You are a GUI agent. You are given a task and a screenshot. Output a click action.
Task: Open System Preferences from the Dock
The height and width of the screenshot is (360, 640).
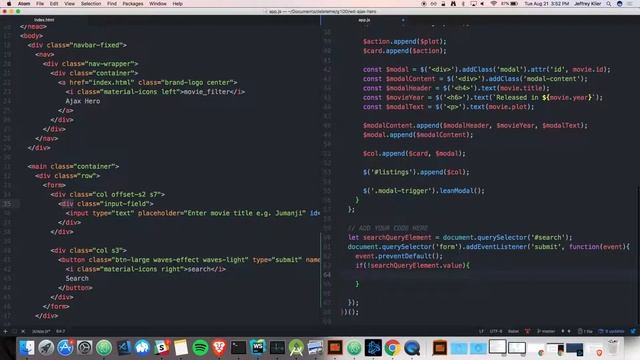tap(84, 348)
